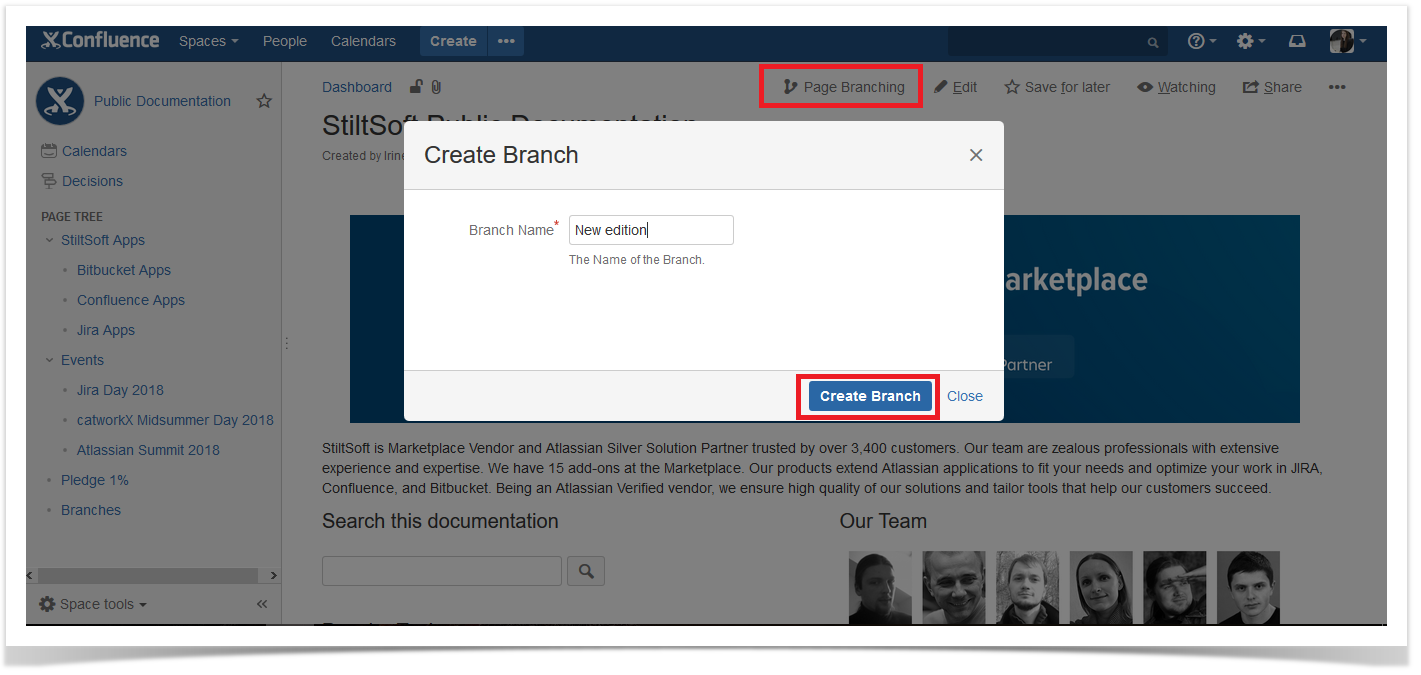Click the header search magnifier icon
The width and height of the screenshot is (1421, 675).
click(1153, 42)
